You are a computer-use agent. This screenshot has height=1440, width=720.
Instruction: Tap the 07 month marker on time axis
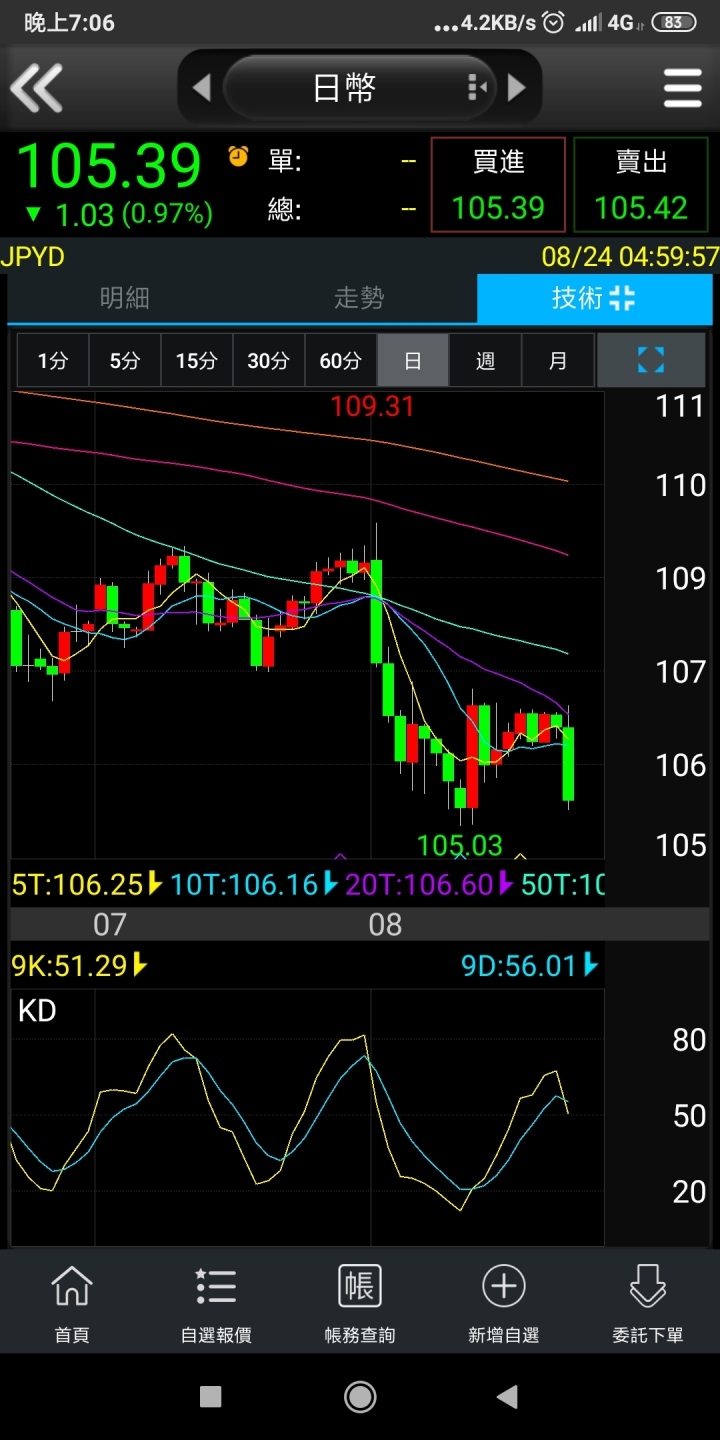(x=110, y=924)
